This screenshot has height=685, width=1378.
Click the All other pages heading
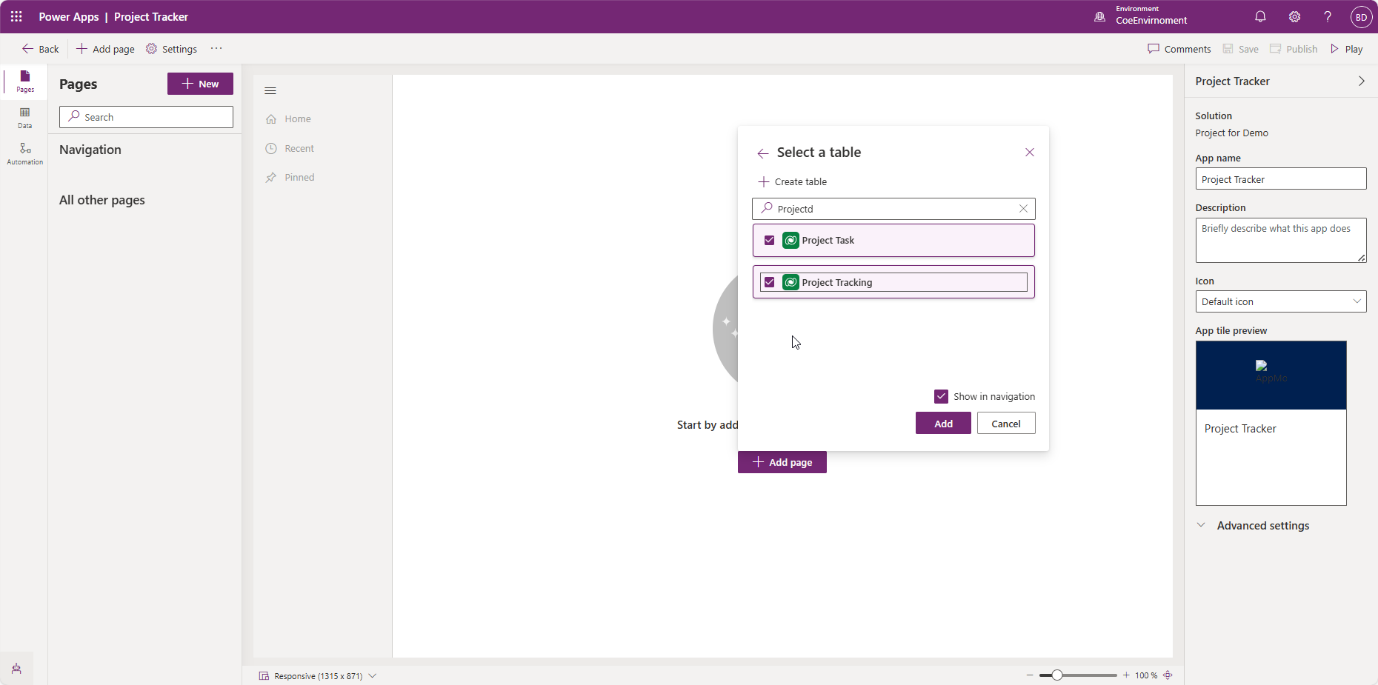(102, 200)
